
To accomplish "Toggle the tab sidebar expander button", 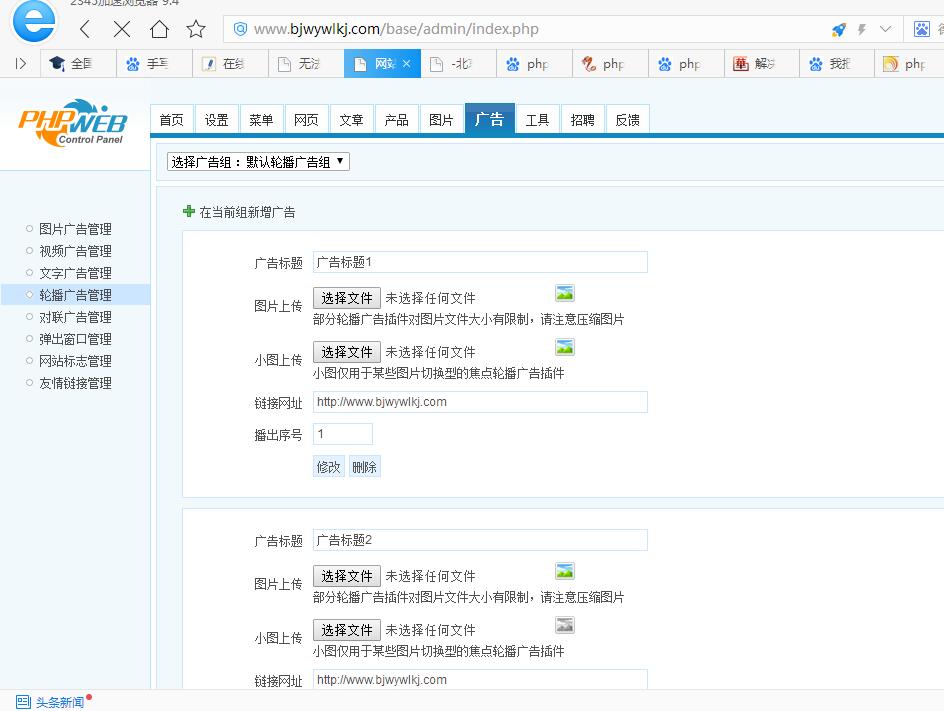I will (x=20, y=64).
